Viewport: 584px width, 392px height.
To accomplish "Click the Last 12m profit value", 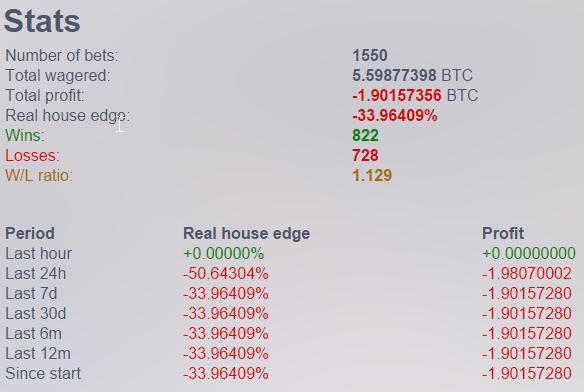I will point(527,354).
